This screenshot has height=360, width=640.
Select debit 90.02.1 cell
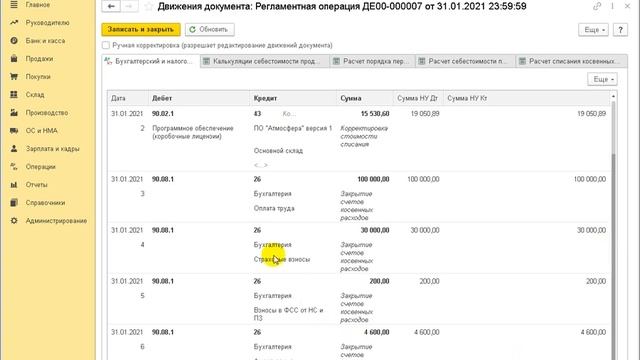(x=163, y=114)
